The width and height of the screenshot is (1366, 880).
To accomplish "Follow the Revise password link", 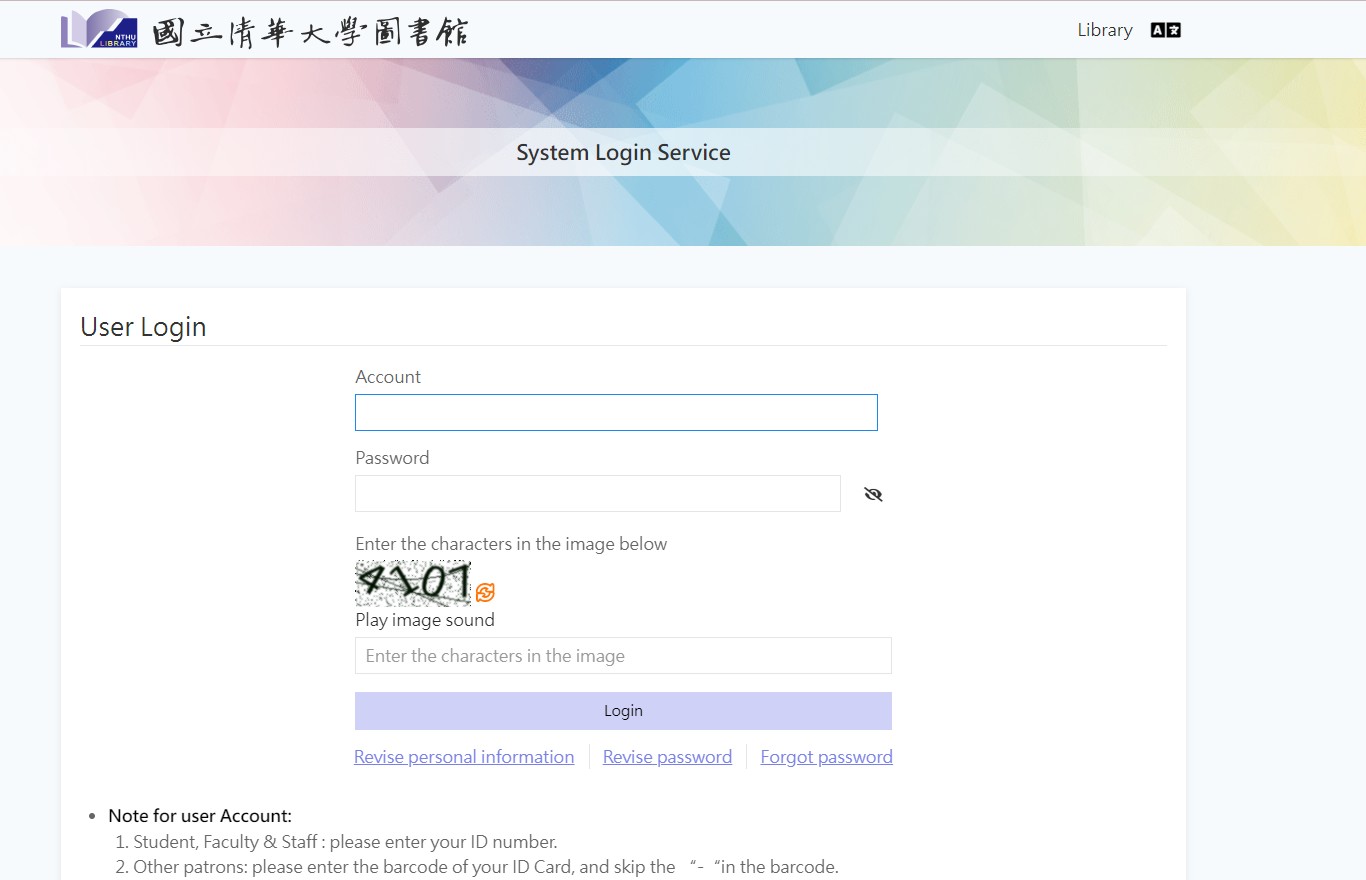I will pos(667,757).
